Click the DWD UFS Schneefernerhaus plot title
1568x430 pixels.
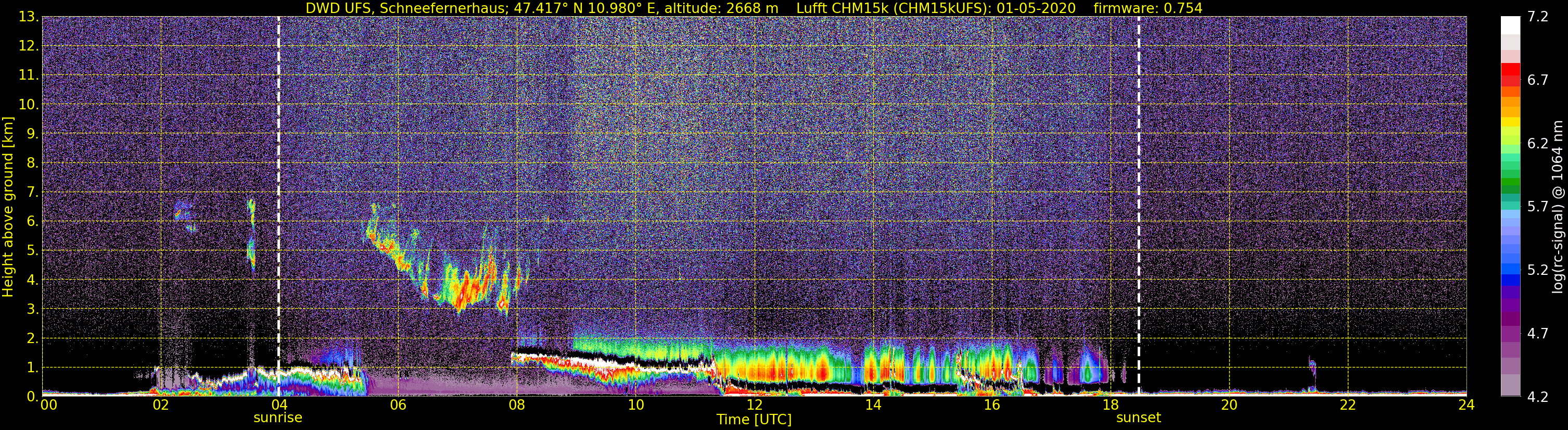[x=754, y=8]
